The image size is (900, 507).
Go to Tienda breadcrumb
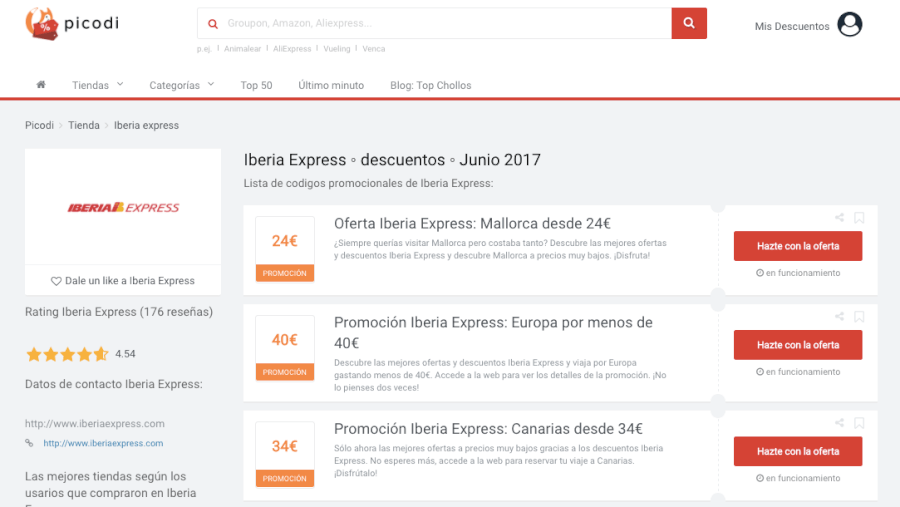click(84, 125)
